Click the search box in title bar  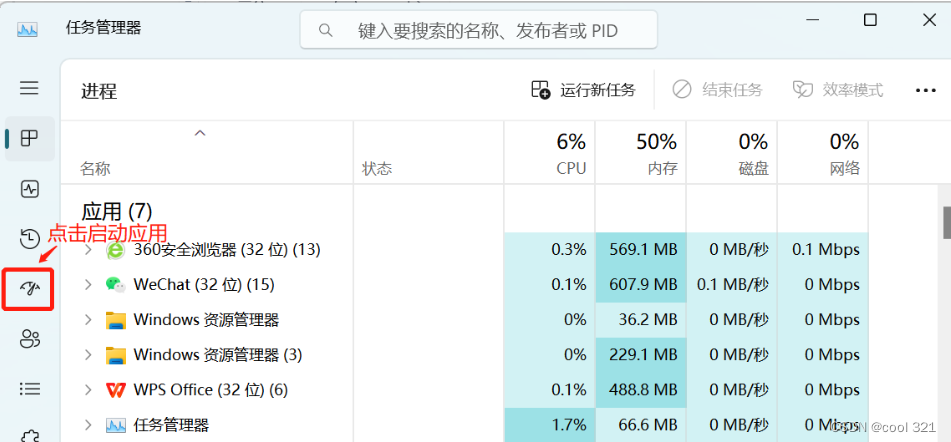[x=479, y=30]
